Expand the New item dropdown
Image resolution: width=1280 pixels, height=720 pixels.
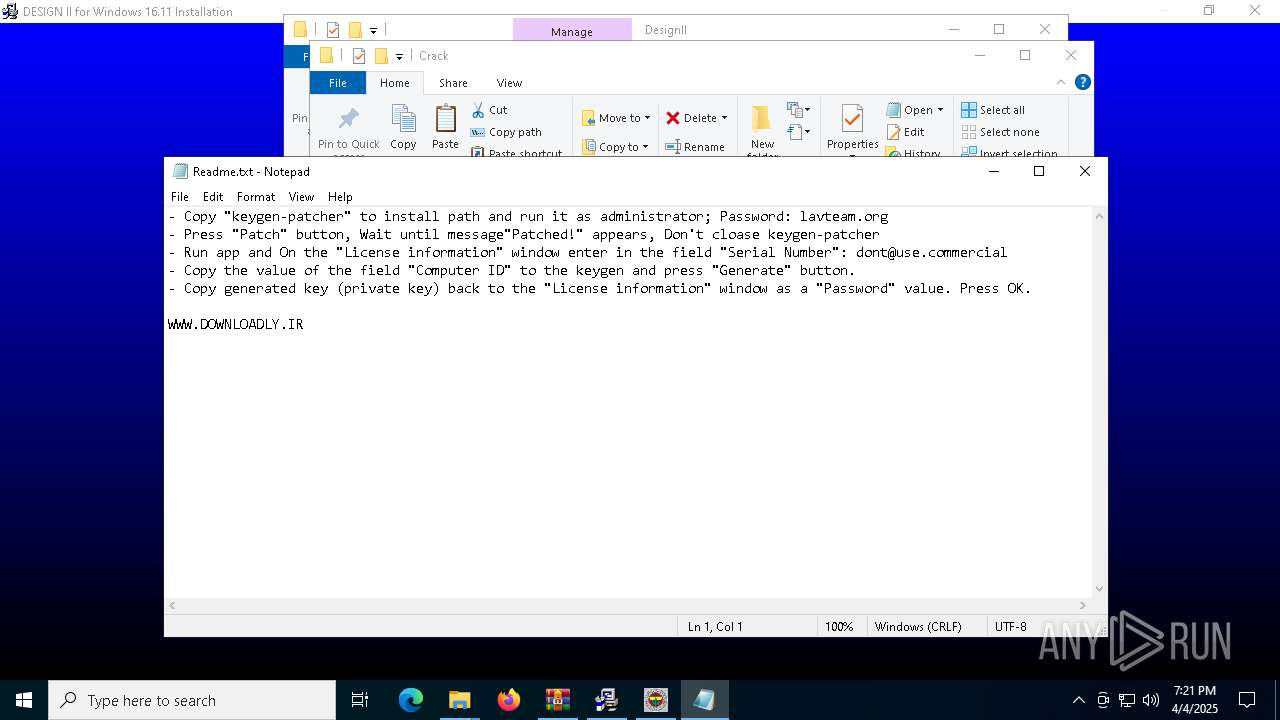pos(799,109)
